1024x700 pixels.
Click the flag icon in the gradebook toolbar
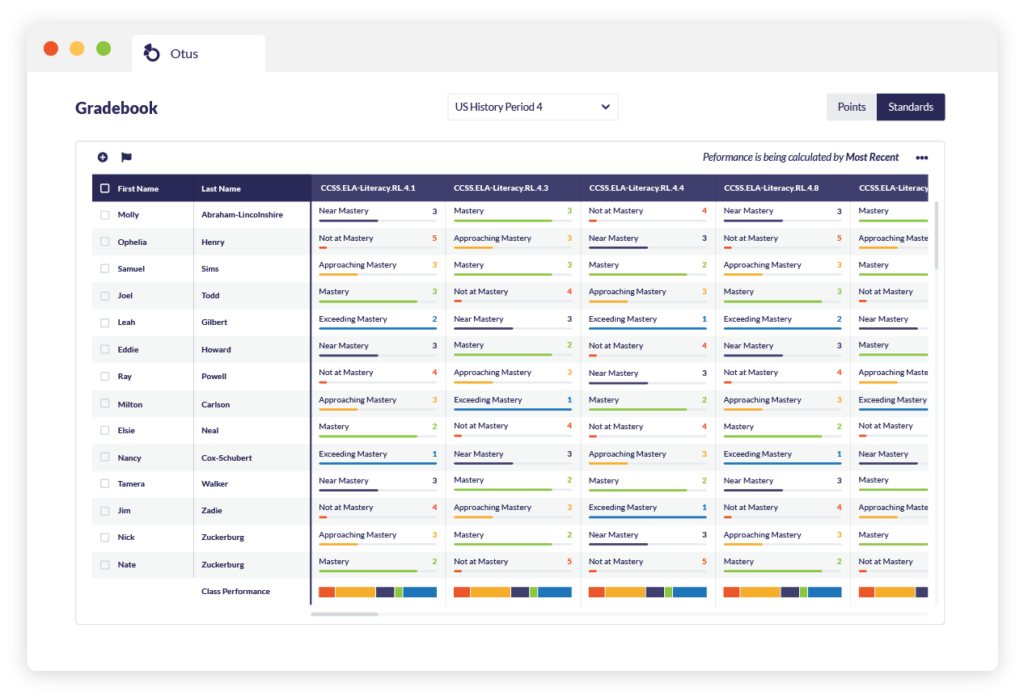(126, 157)
